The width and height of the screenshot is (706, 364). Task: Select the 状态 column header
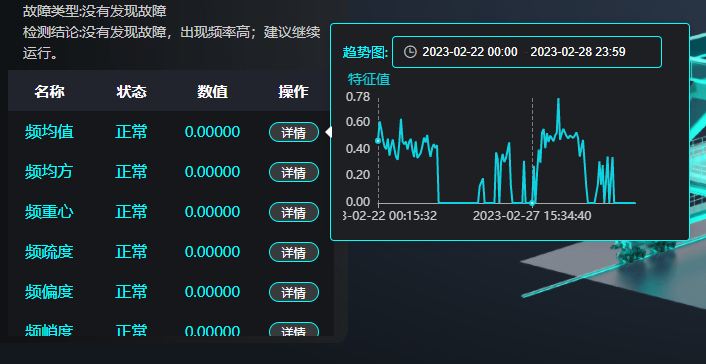131,92
